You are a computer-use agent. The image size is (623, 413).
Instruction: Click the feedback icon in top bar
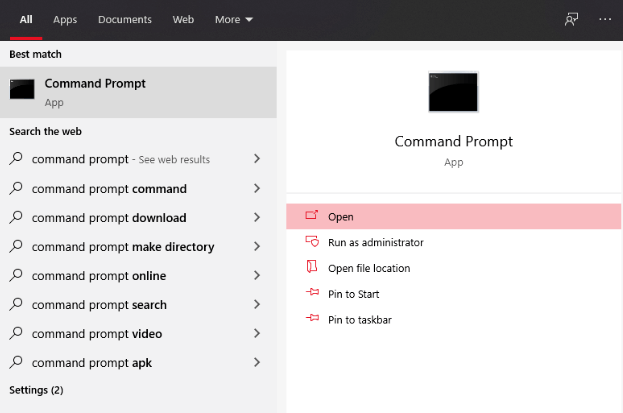tap(571, 19)
